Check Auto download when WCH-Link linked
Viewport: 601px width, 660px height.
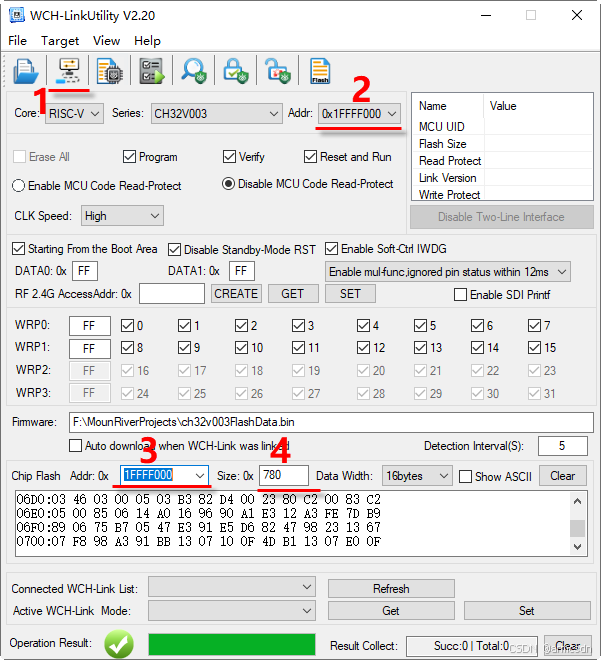click(x=75, y=446)
